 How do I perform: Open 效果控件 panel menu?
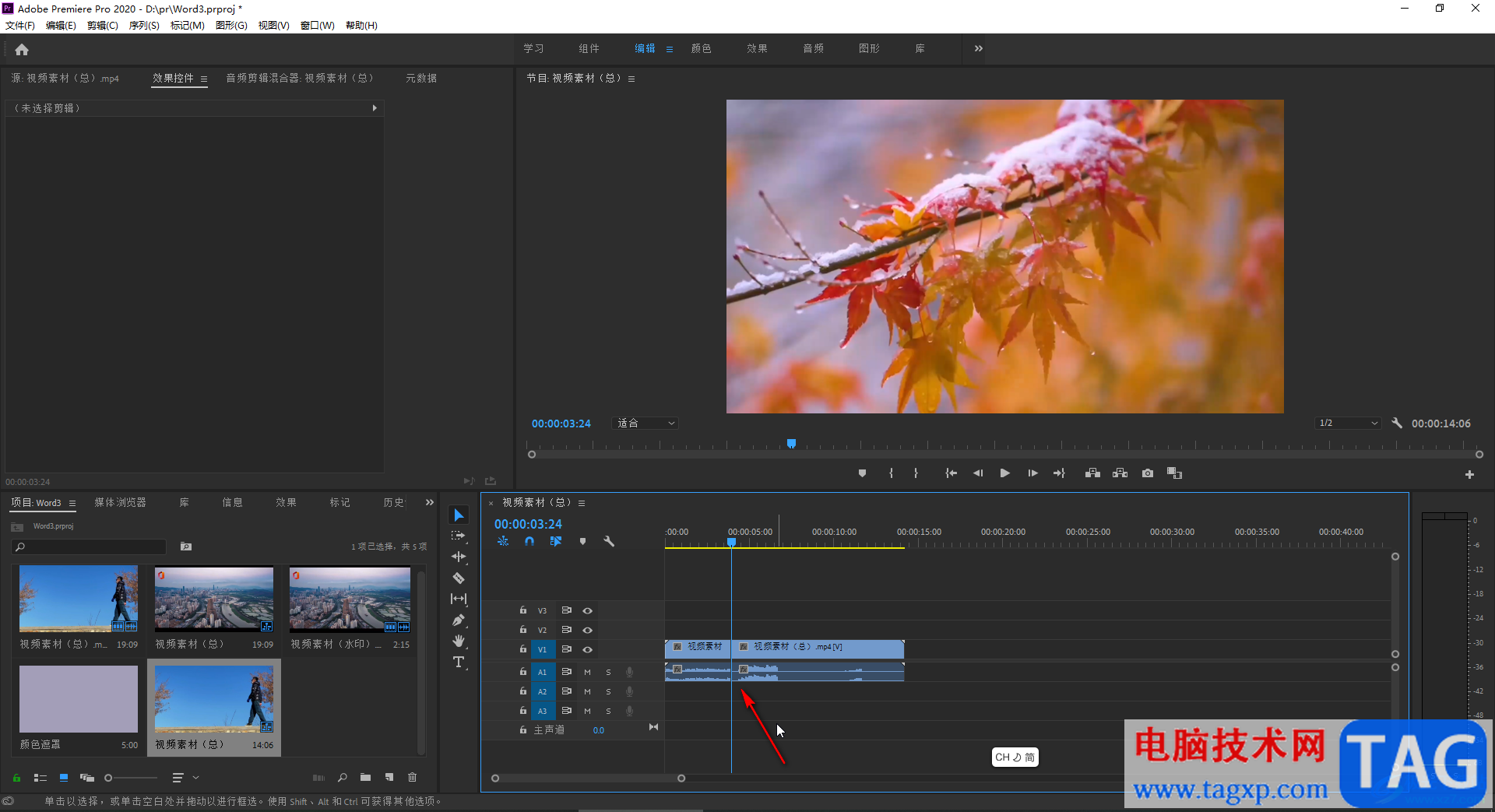pos(204,79)
